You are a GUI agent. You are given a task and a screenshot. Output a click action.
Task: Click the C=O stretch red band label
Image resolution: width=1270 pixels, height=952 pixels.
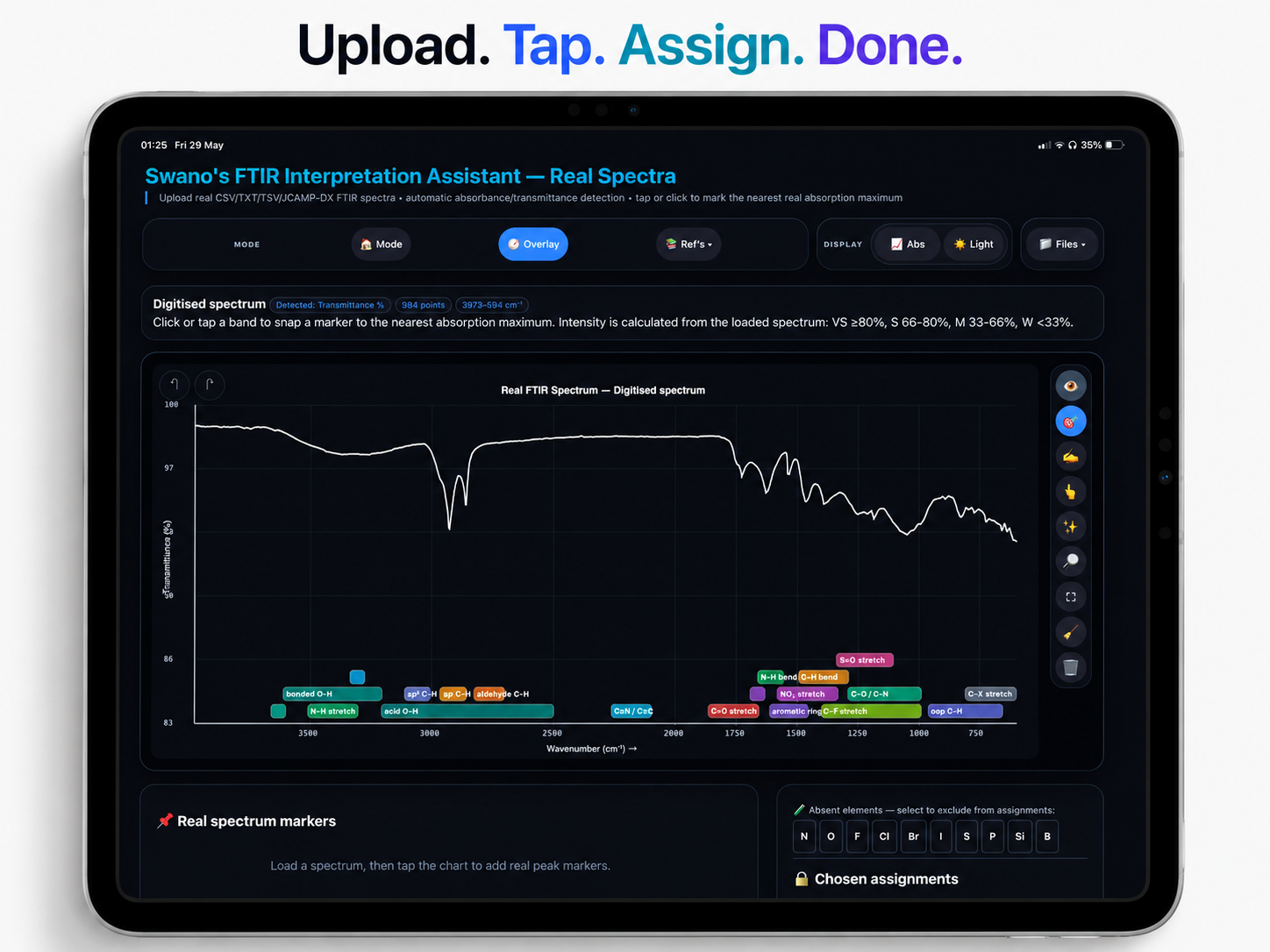733,711
